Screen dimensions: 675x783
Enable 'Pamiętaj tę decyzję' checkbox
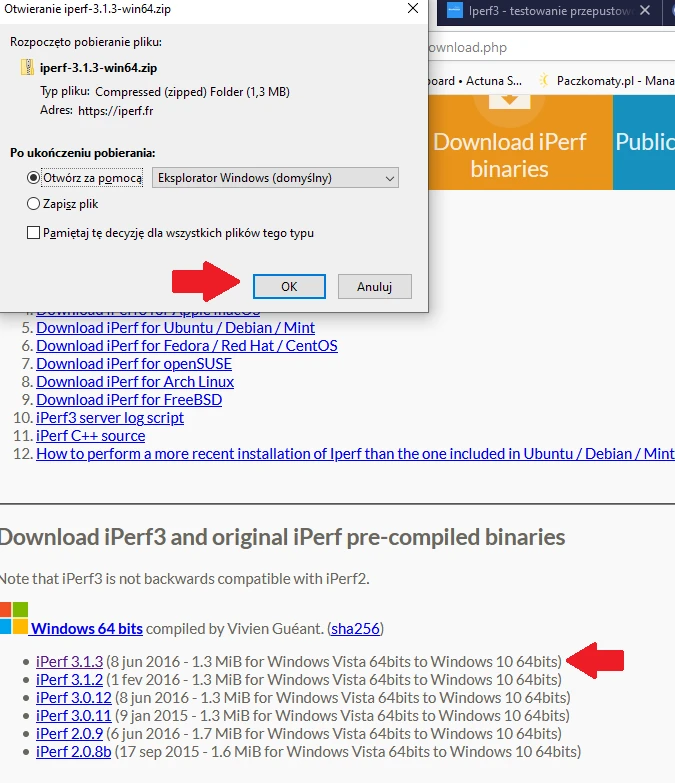(x=33, y=233)
